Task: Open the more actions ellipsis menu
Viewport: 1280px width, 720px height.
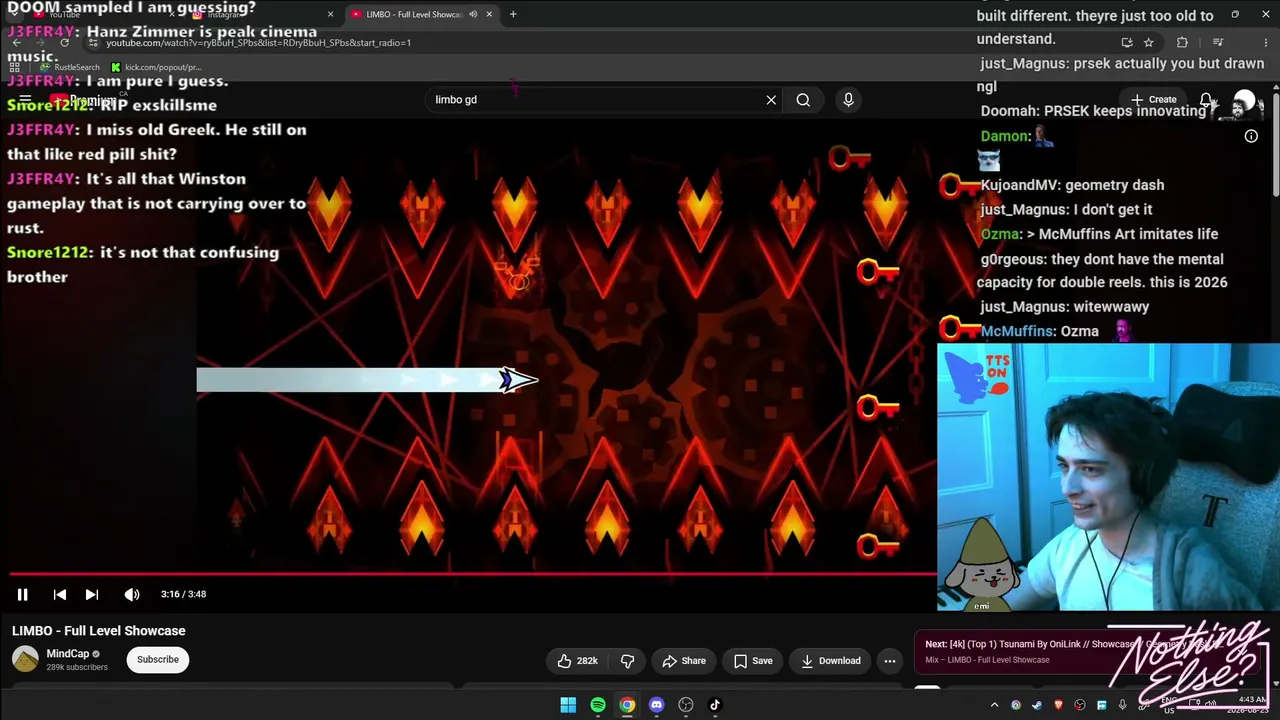Action: (889, 661)
